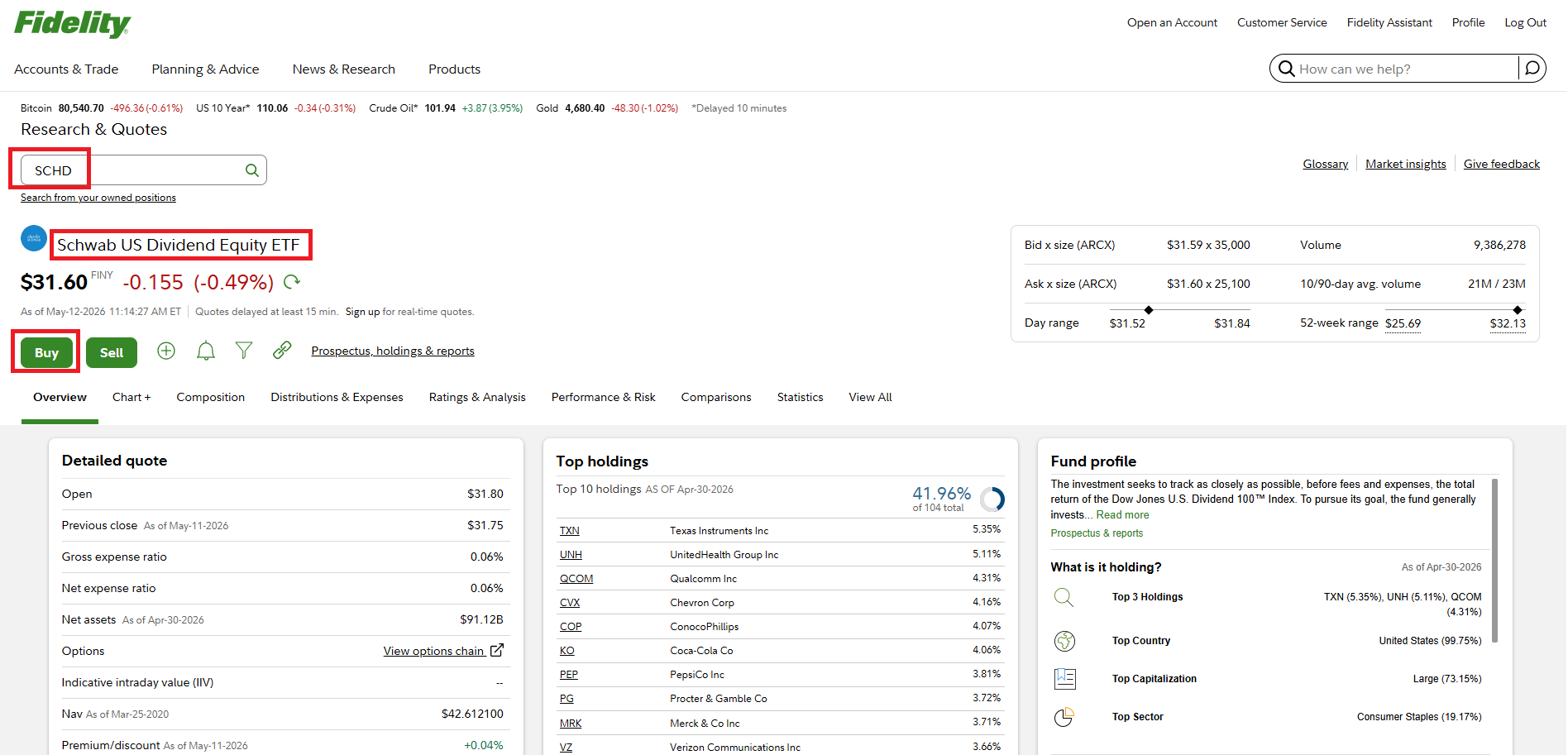
Task: Set a price alert using the bell icon
Action: (206, 351)
